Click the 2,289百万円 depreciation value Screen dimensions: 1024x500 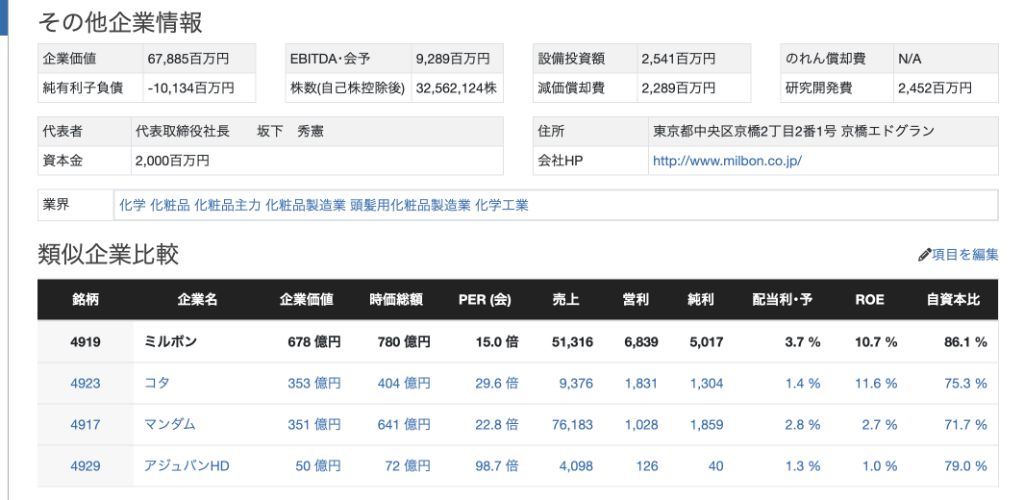[679, 87]
